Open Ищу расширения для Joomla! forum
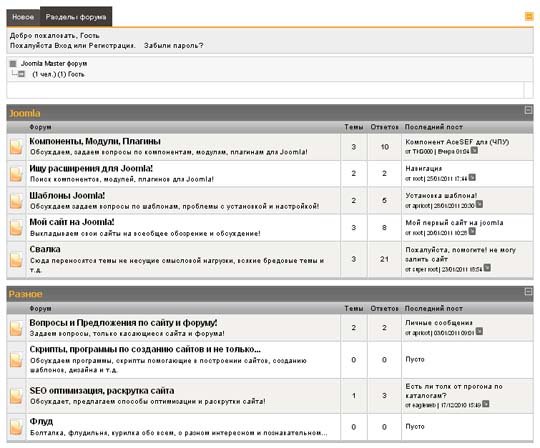The height and width of the screenshot is (448, 540). point(91,168)
